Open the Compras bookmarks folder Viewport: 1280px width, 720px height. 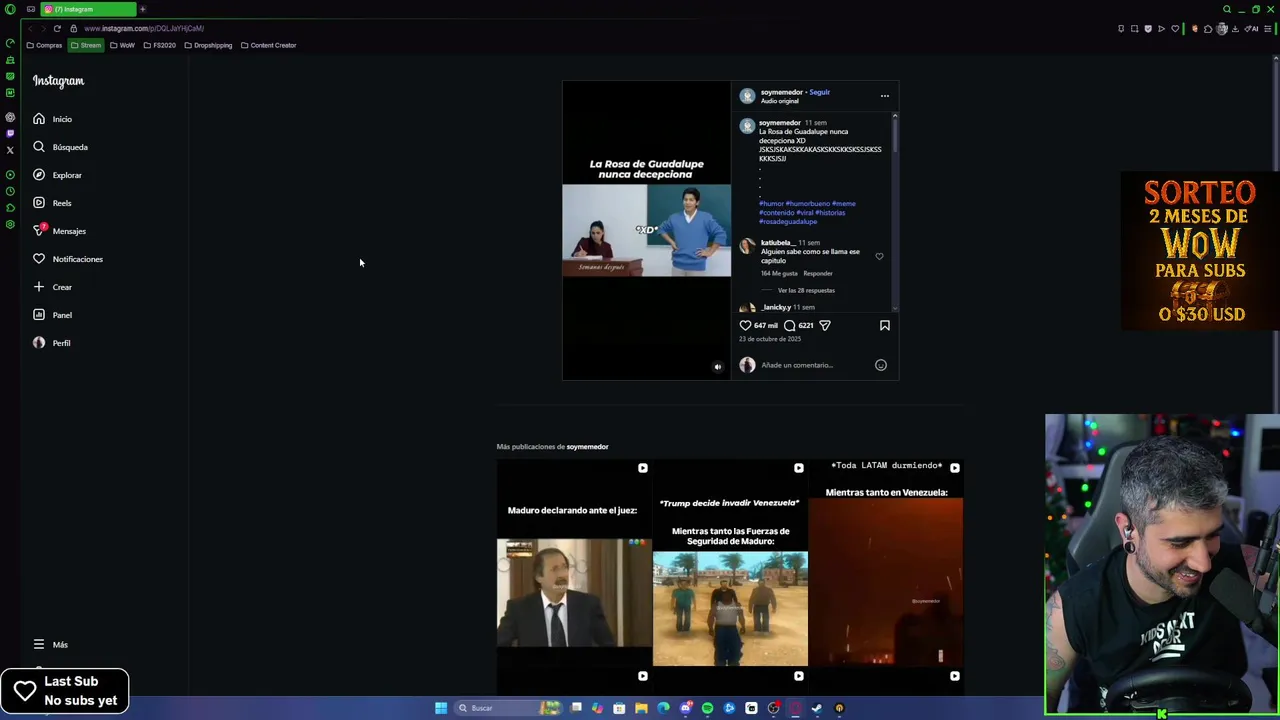(45, 45)
